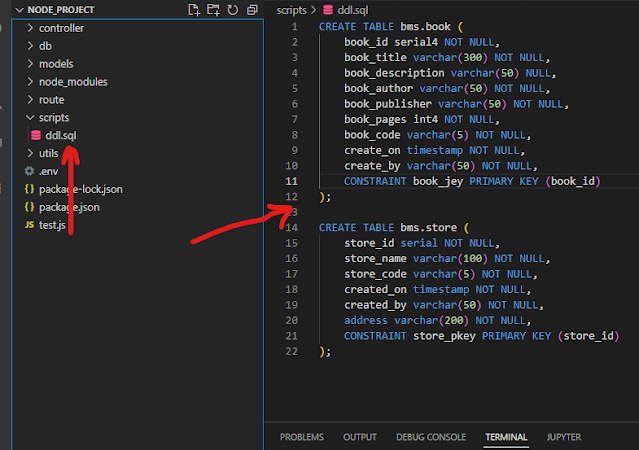
Task: Click 'store_code' in line 17
Action: pyautogui.click(x=375, y=274)
